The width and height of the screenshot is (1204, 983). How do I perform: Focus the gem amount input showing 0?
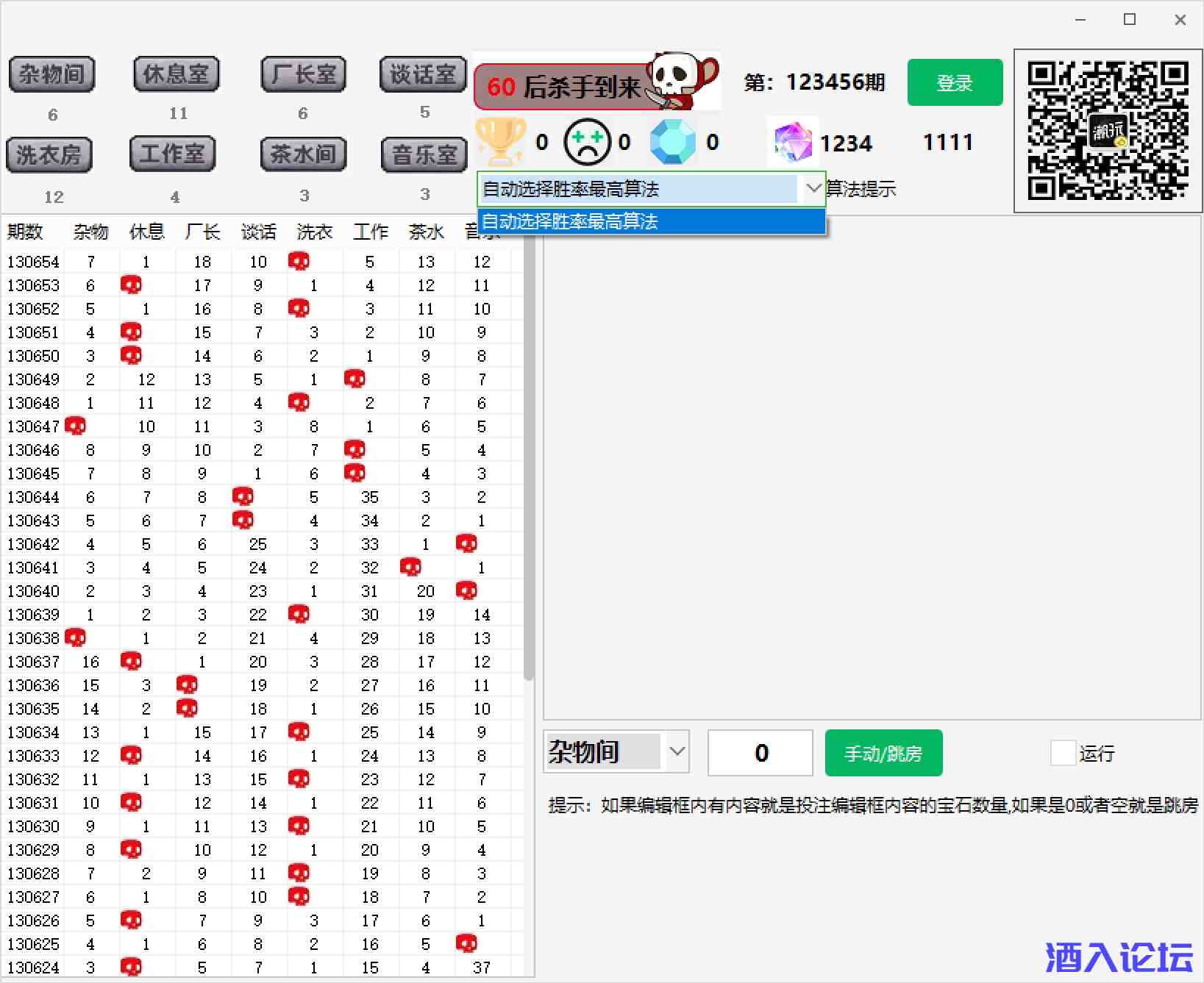760,753
